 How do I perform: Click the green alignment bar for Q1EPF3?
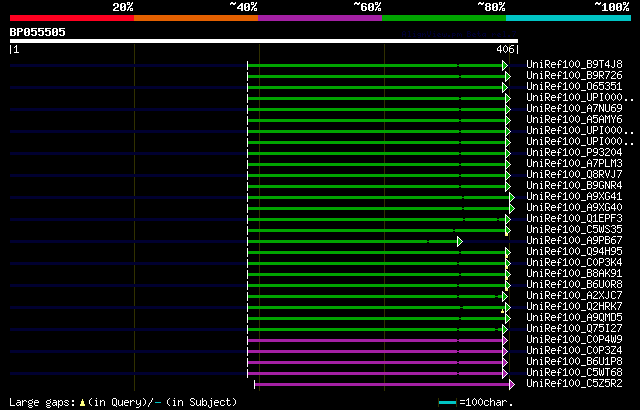[x=376, y=219]
